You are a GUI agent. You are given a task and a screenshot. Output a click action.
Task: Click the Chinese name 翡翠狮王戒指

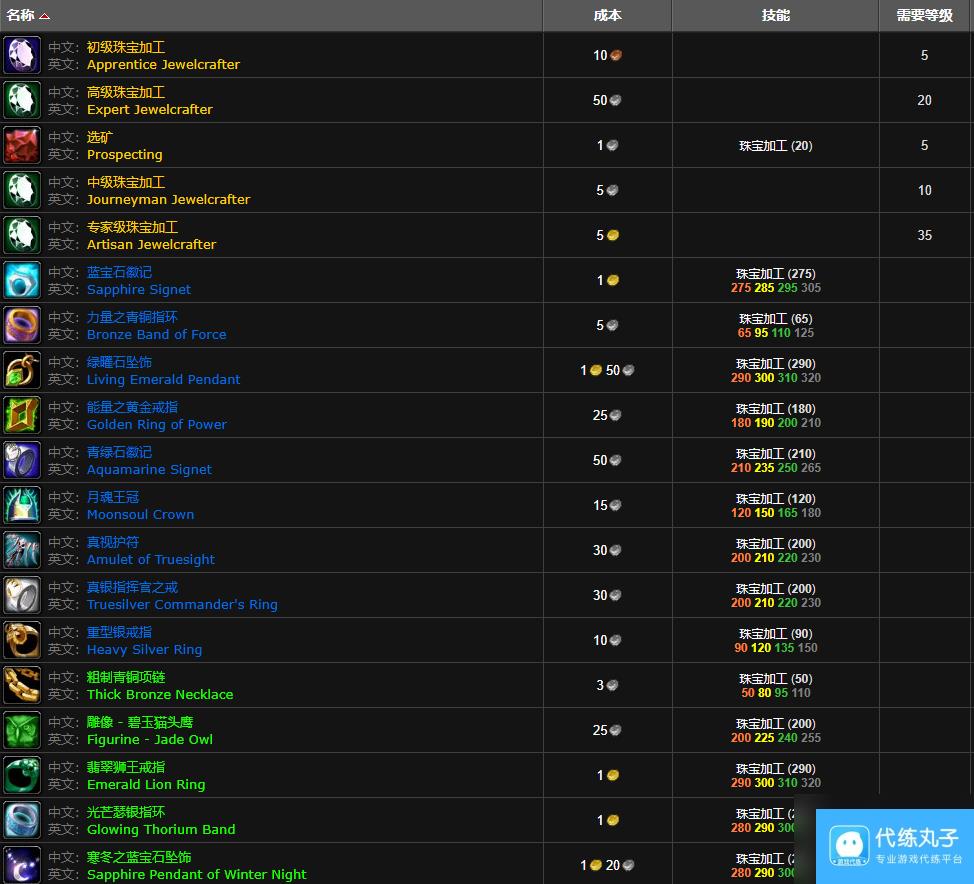point(126,767)
